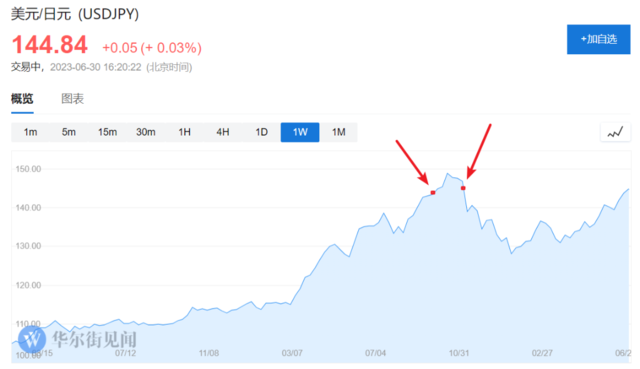Click the 144.84 price value
640x369 pixels.
pyautogui.click(x=49, y=44)
